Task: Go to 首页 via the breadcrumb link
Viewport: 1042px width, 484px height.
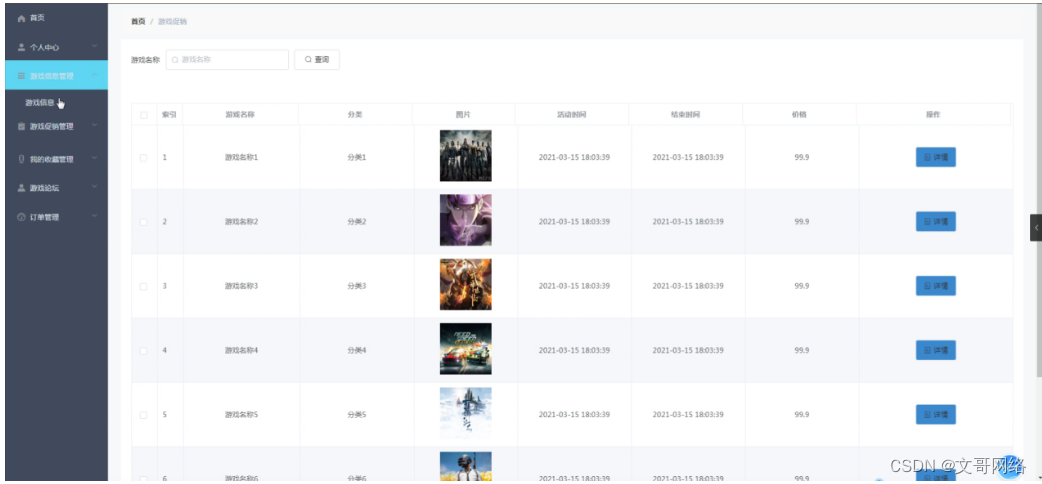Action: click(x=138, y=21)
